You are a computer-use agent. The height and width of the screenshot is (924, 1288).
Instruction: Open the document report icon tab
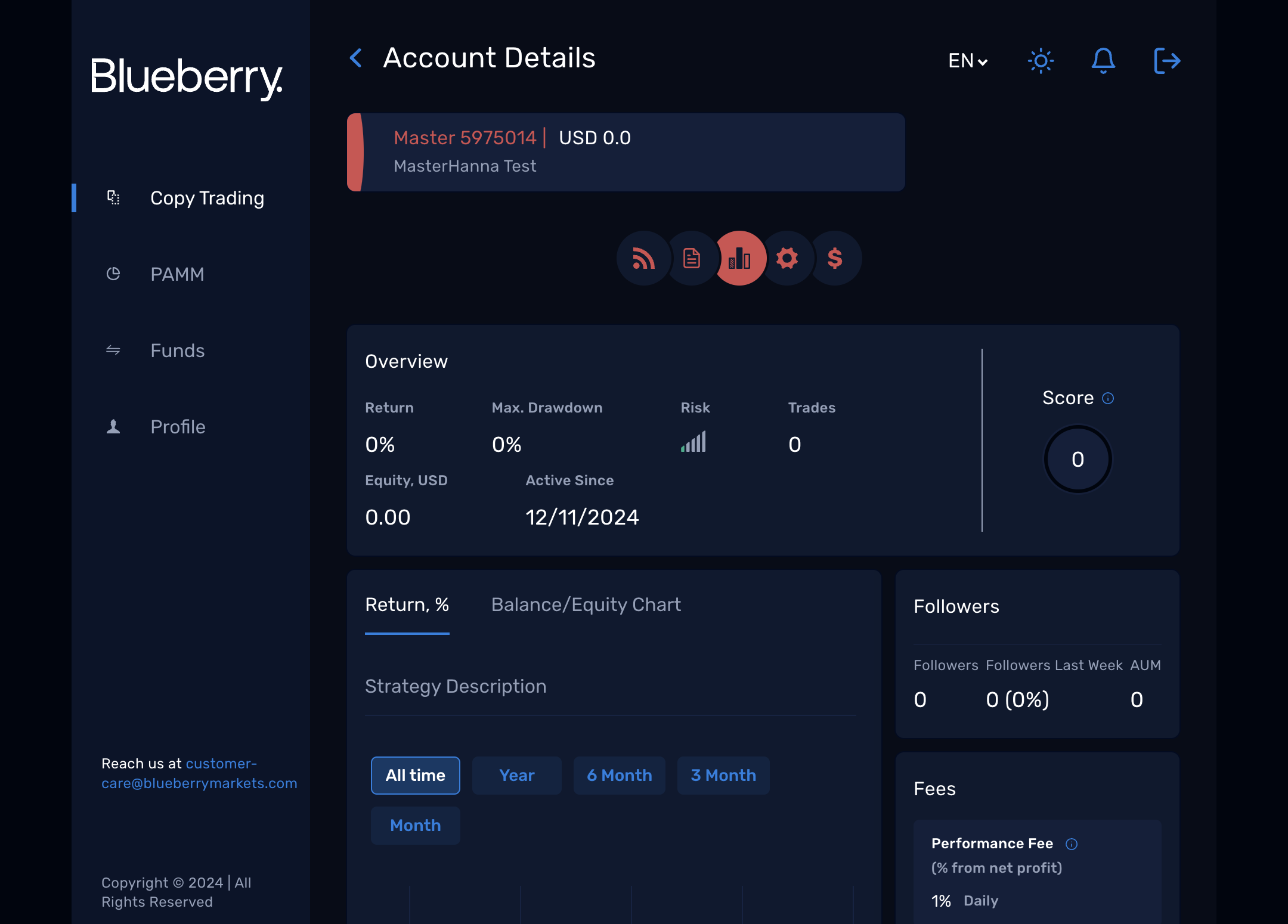pyautogui.click(x=692, y=258)
